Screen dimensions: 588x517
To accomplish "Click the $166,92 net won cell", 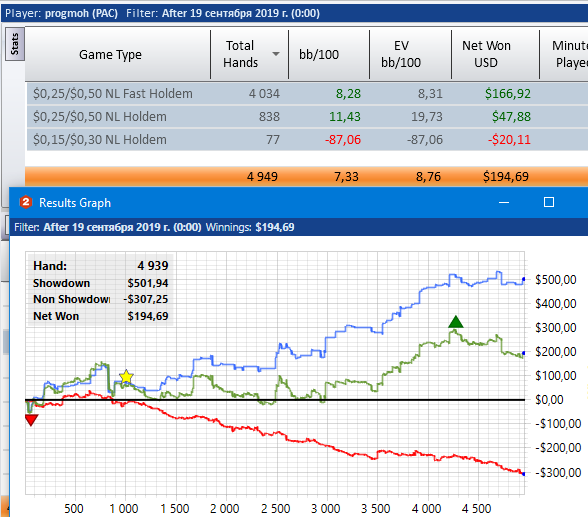I will [508, 93].
